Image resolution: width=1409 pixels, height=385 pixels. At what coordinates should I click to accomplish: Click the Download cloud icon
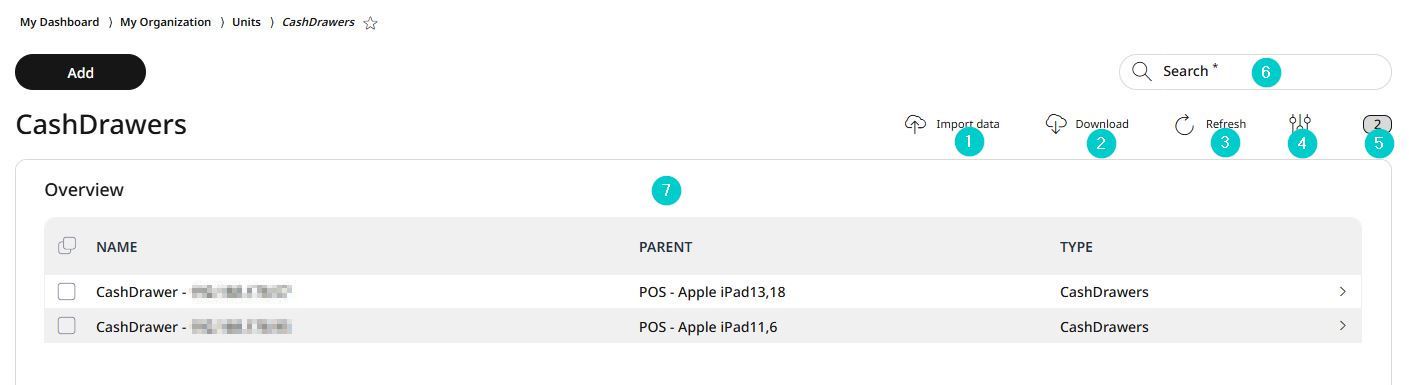[x=1056, y=124]
